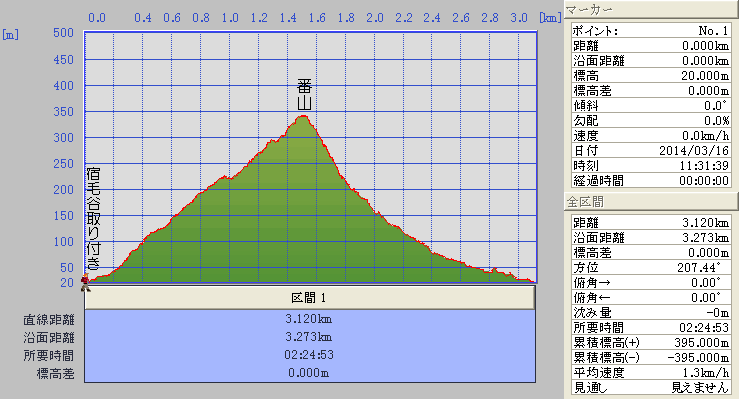Click the 日付 2014/03/16 row
Image resolution: width=739 pixels, height=399 pixels.
coord(651,150)
